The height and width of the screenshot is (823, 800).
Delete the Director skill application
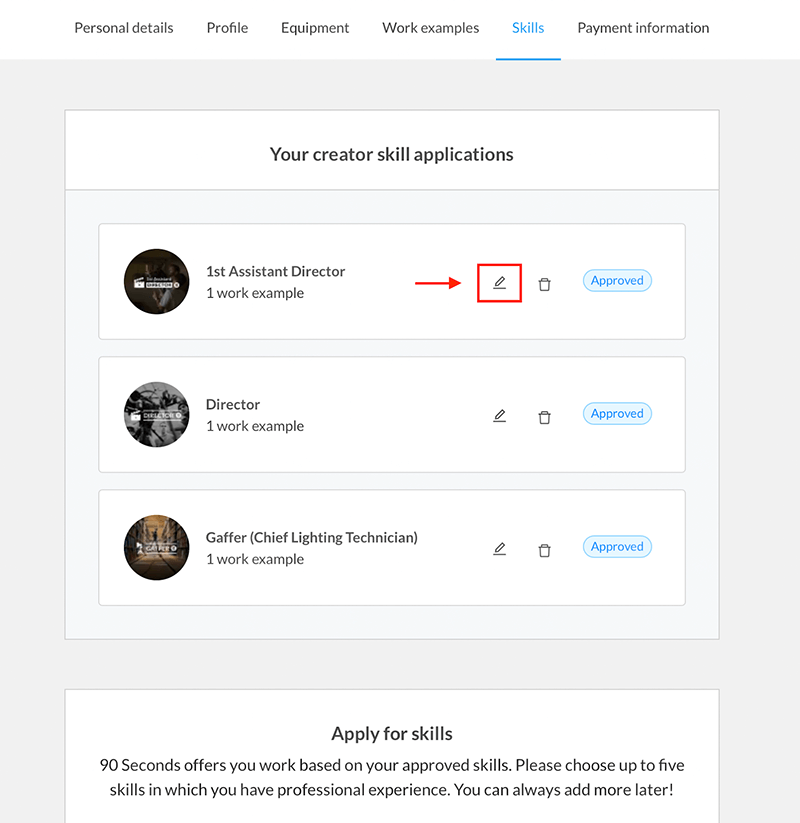544,417
